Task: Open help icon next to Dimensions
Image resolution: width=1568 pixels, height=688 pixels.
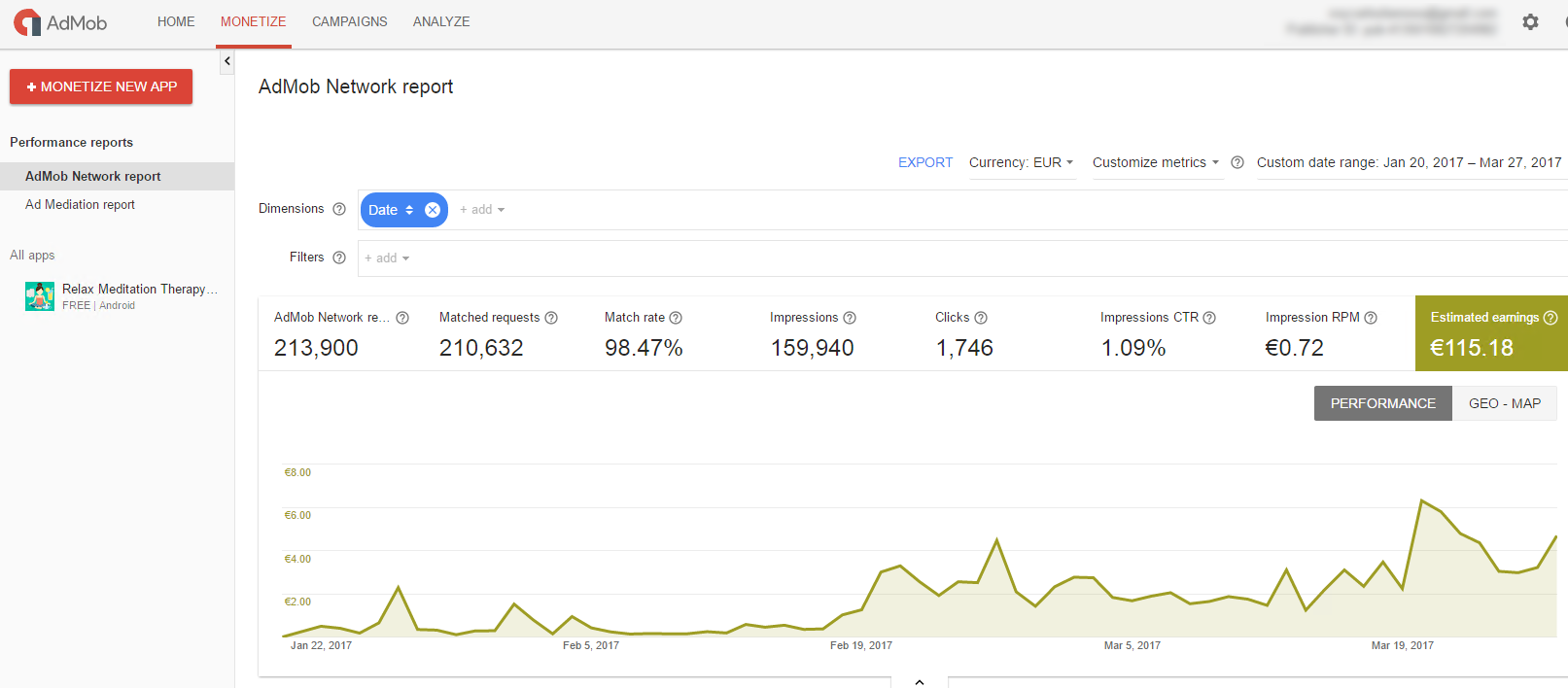Action: pyautogui.click(x=339, y=209)
